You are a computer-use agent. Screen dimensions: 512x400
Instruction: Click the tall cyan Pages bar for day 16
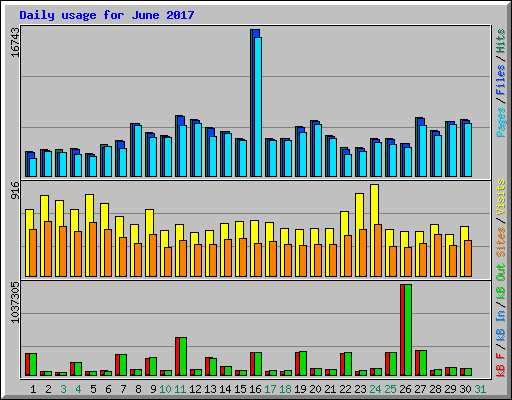[x=258, y=107]
